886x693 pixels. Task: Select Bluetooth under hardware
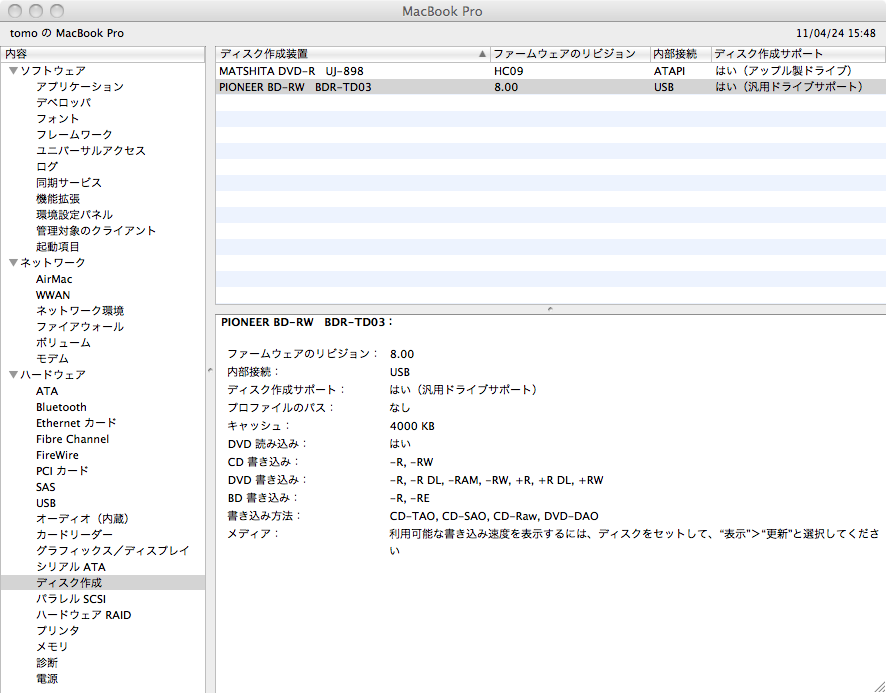pos(61,407)
